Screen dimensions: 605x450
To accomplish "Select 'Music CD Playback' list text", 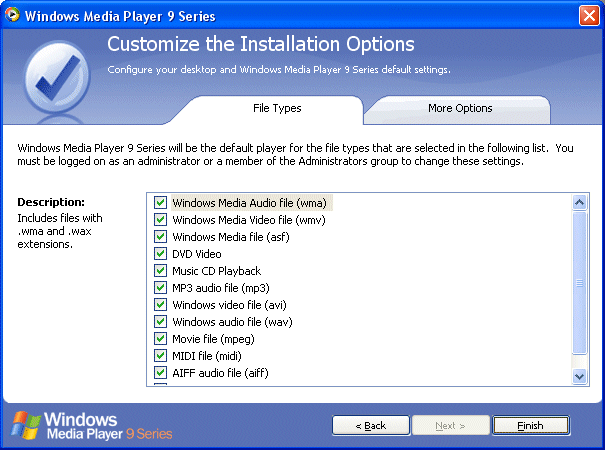I will [x=216, y=271].
